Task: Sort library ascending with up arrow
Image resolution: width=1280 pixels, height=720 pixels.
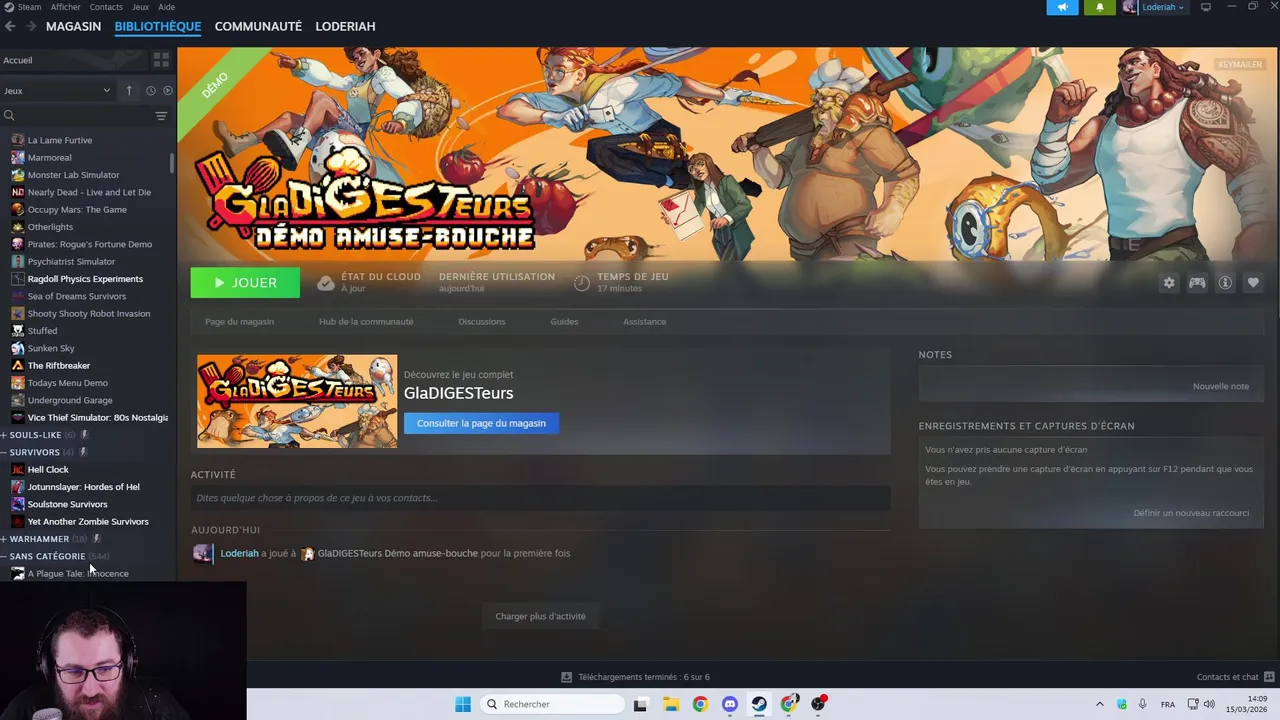Action: pyautogui.click(x=129, y=90)
